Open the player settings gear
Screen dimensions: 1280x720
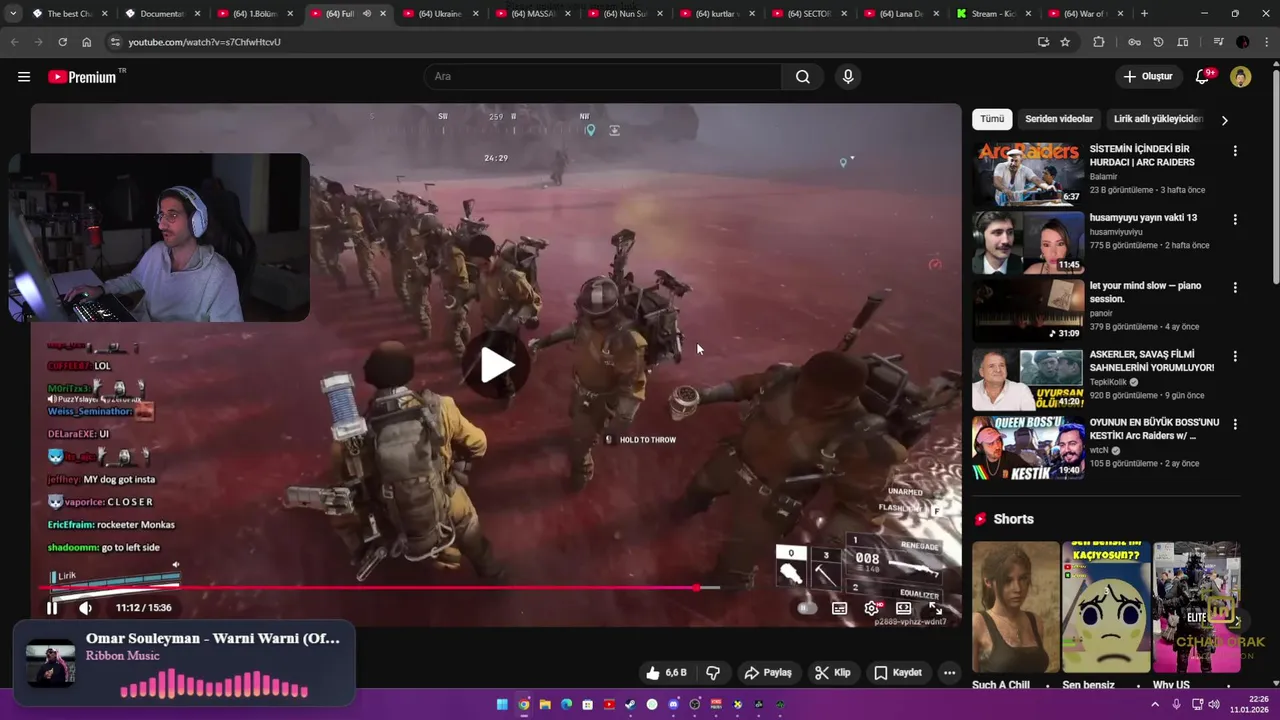(872, 608)
